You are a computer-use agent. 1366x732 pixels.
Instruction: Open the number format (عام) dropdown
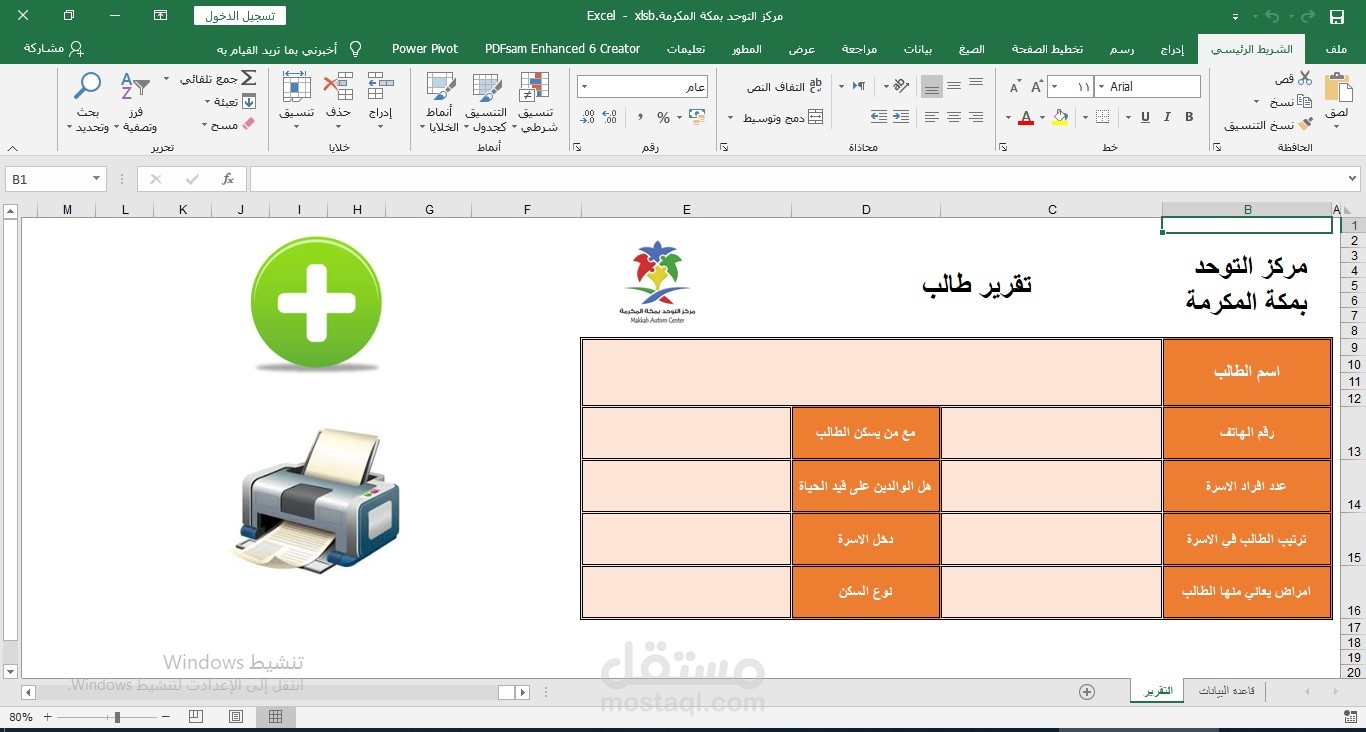584,87
